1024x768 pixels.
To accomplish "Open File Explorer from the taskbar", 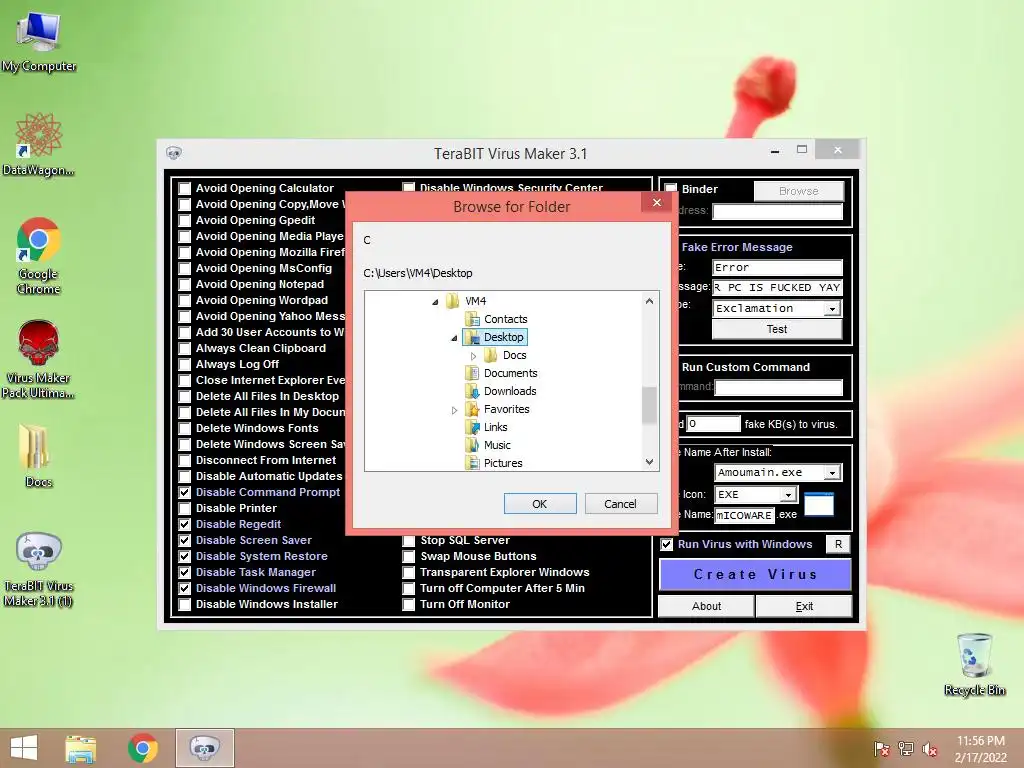I will [x=81, y=748].
